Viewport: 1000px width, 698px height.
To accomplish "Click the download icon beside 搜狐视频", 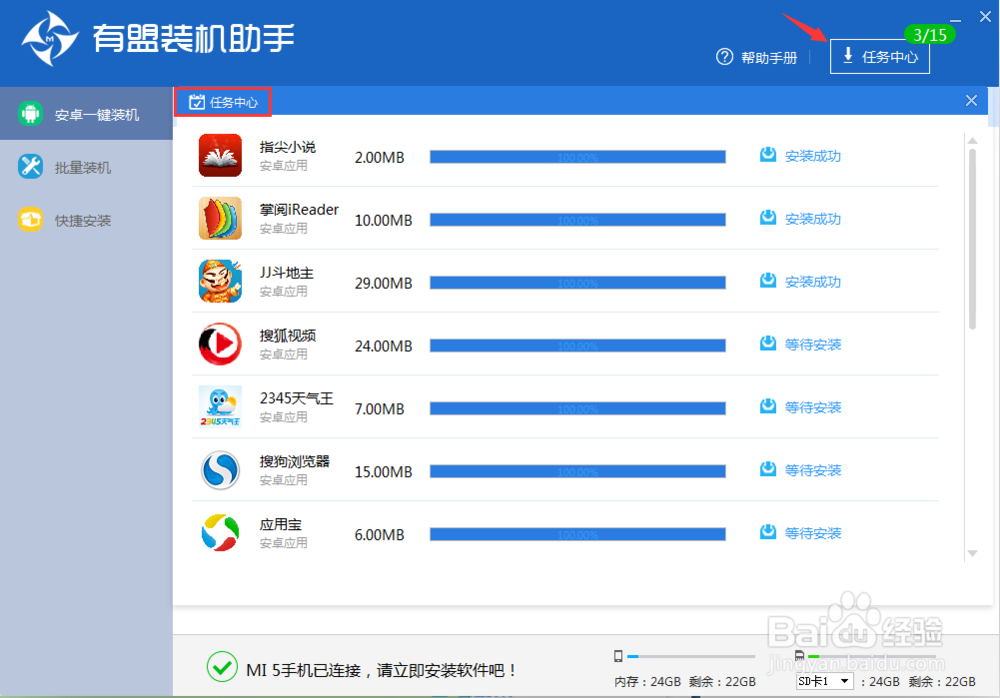I will pos(768,344).
